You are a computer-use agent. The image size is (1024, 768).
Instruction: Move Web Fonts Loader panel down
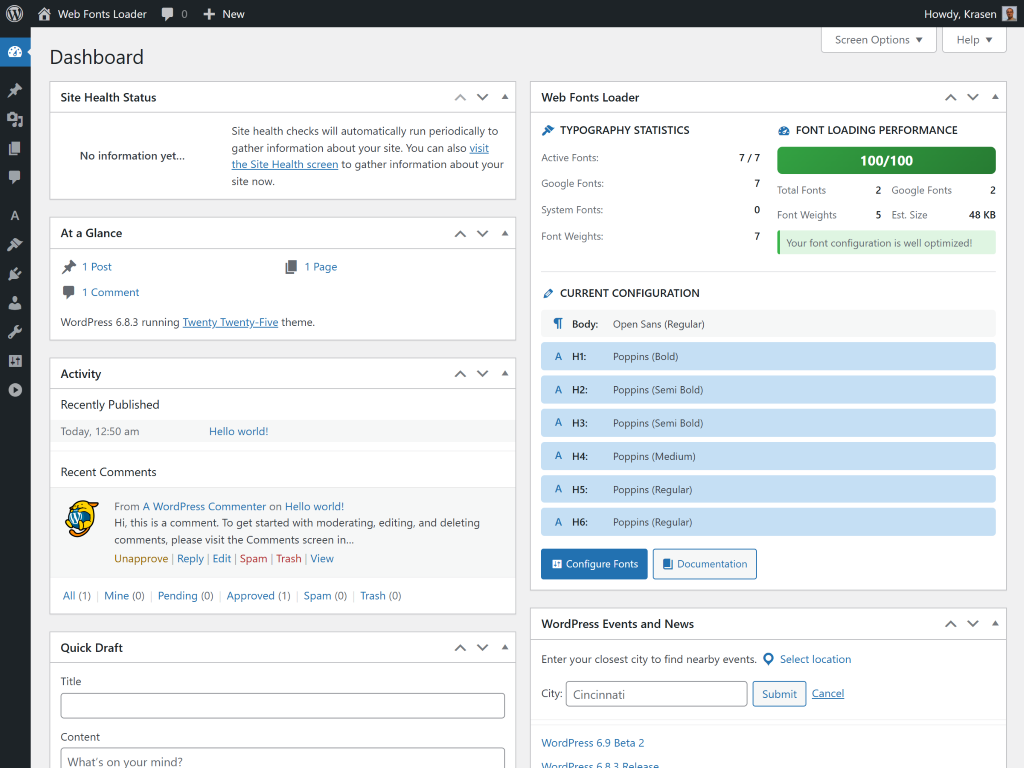click(x=973, y=97)
